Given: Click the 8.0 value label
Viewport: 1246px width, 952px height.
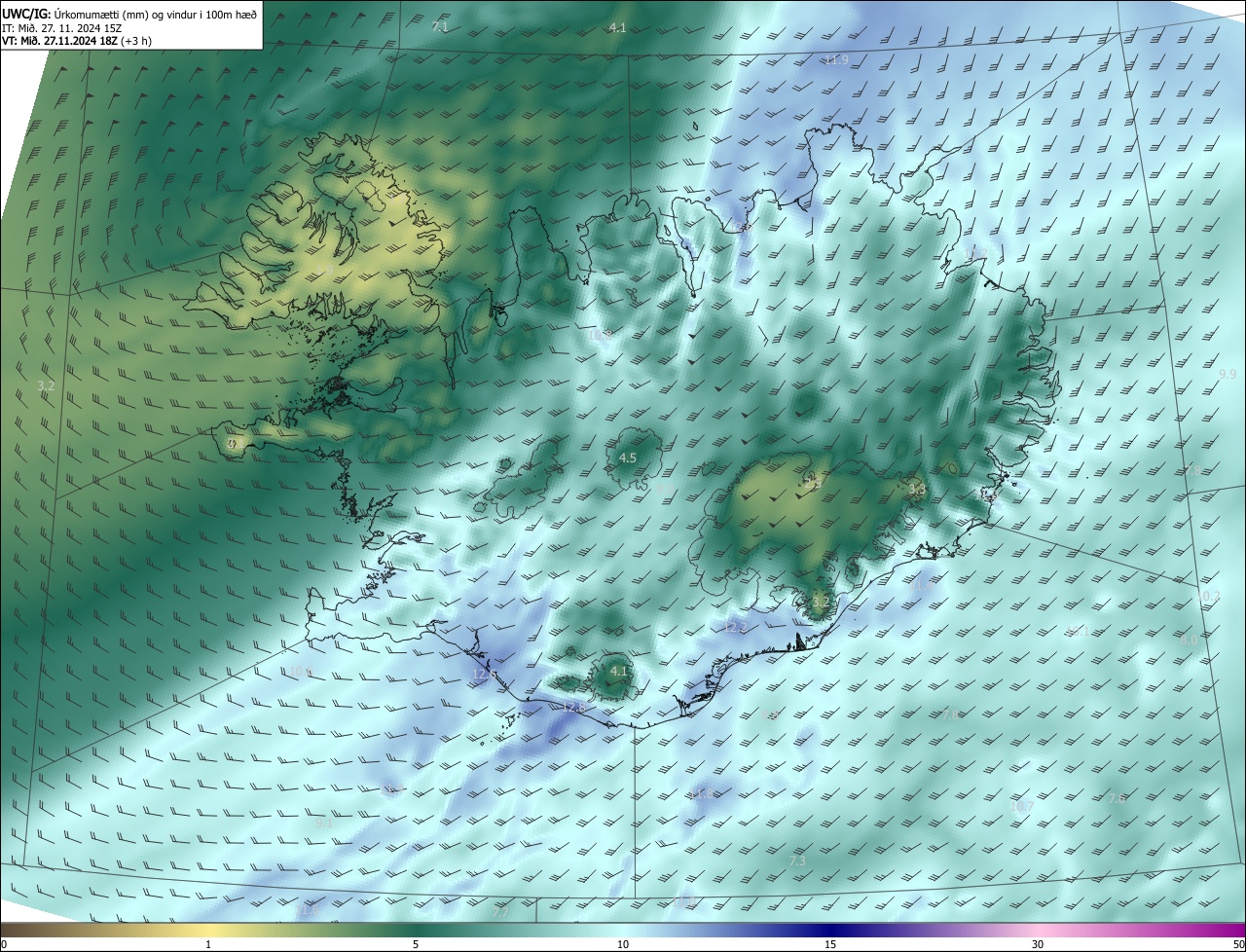Looking at the screenshot, I should 1190,640.
